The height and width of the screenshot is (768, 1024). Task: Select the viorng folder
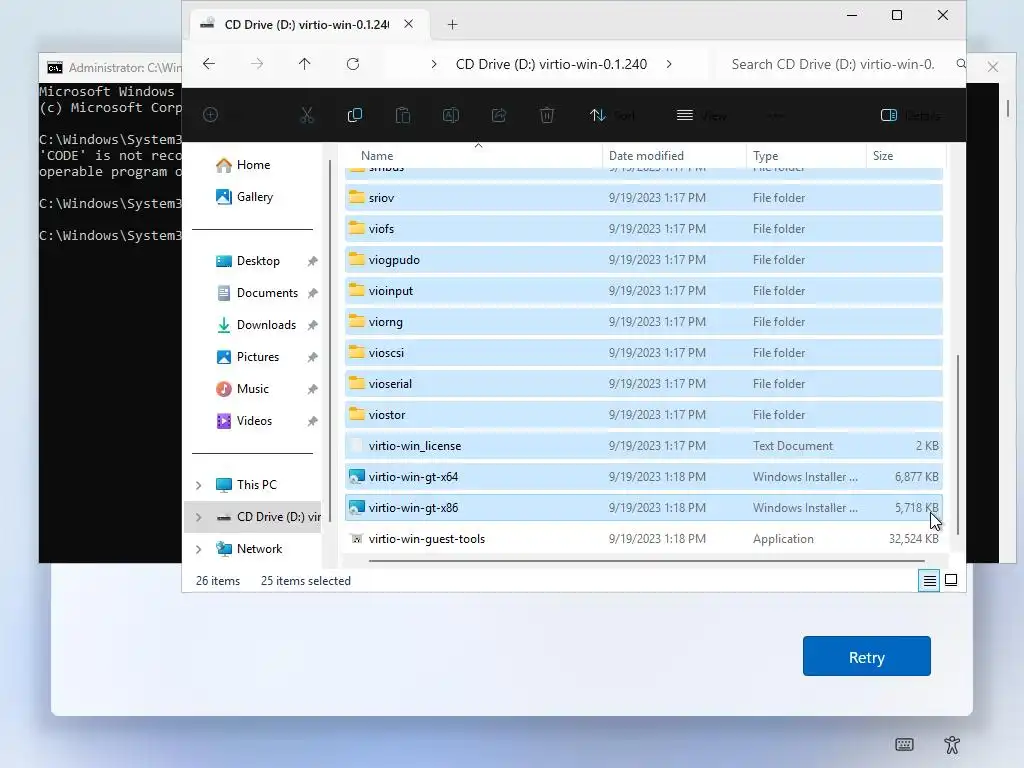[x=643, y=321]
